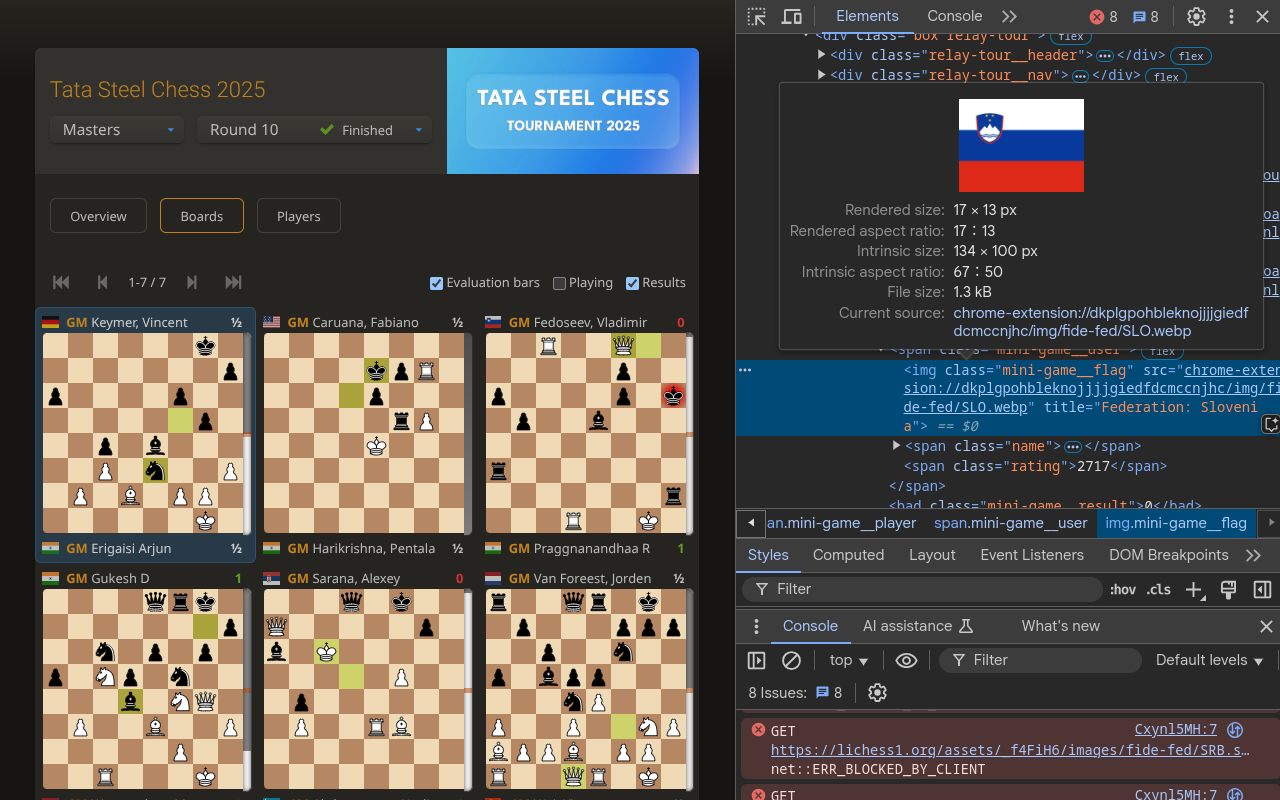Open the Default levels dropdown

1210,660
